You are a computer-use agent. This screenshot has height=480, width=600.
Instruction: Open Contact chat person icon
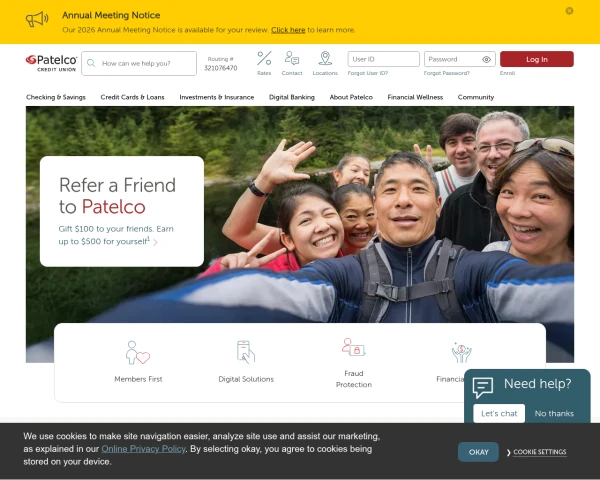[x=292, y=59]
